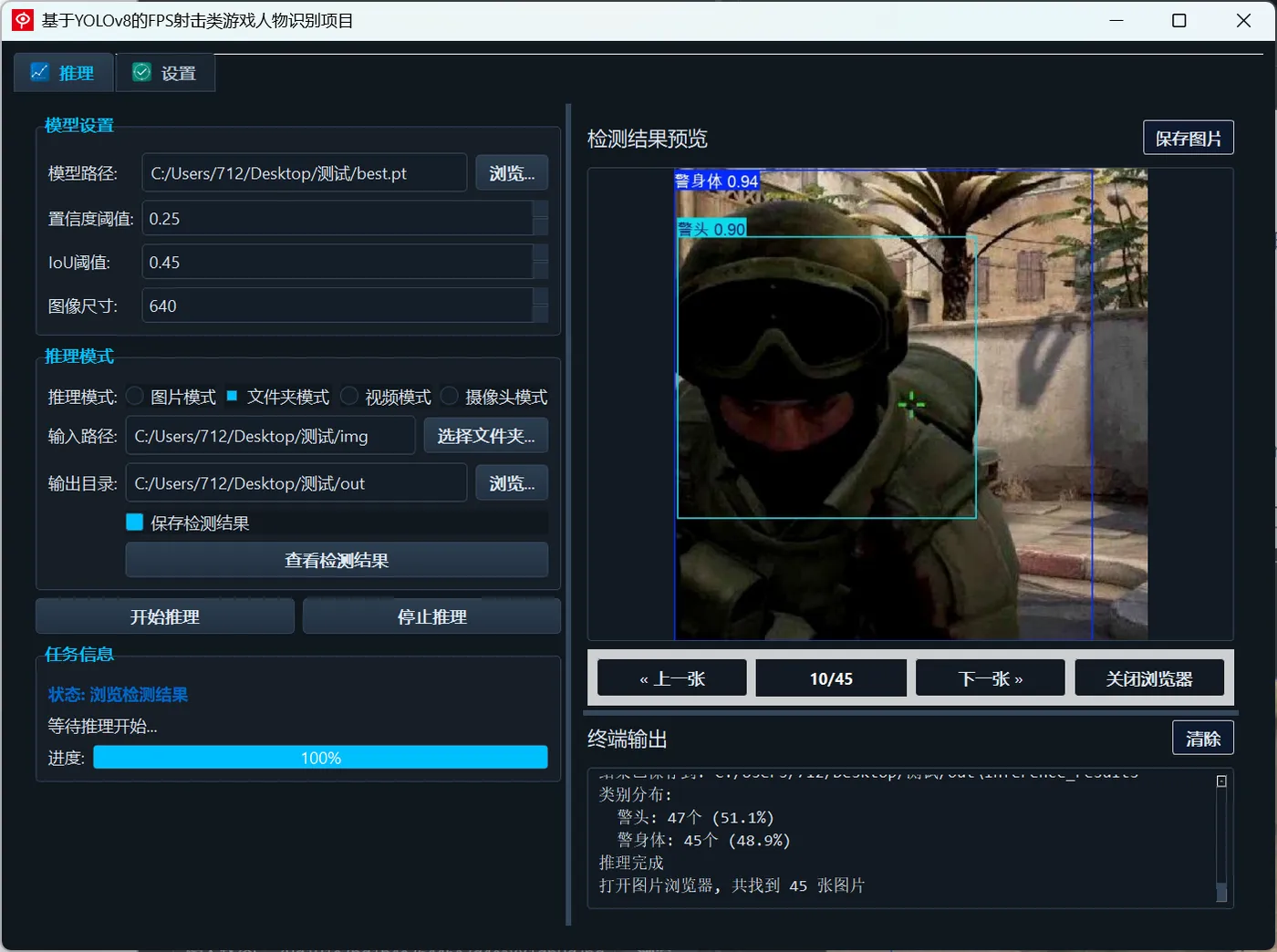The width and height of the screenshot is (1277, 952).
Task: Increase 置信度阈值 with the up stepper arrow
Action: 540,209
